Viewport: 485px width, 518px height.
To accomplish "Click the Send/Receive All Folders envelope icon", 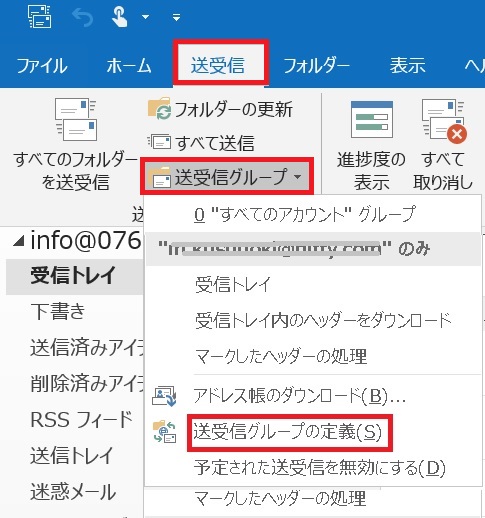I will point(76,119).
